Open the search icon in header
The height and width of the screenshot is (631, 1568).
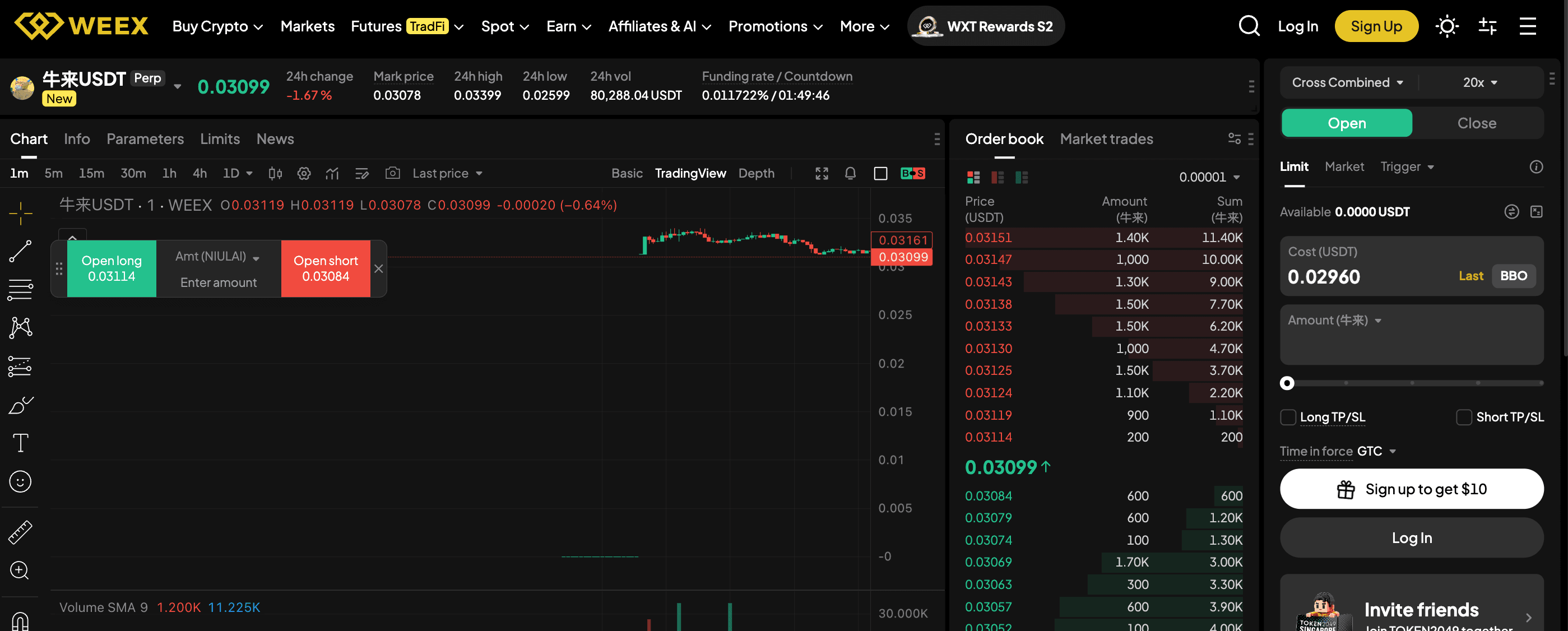point(1249,26)
